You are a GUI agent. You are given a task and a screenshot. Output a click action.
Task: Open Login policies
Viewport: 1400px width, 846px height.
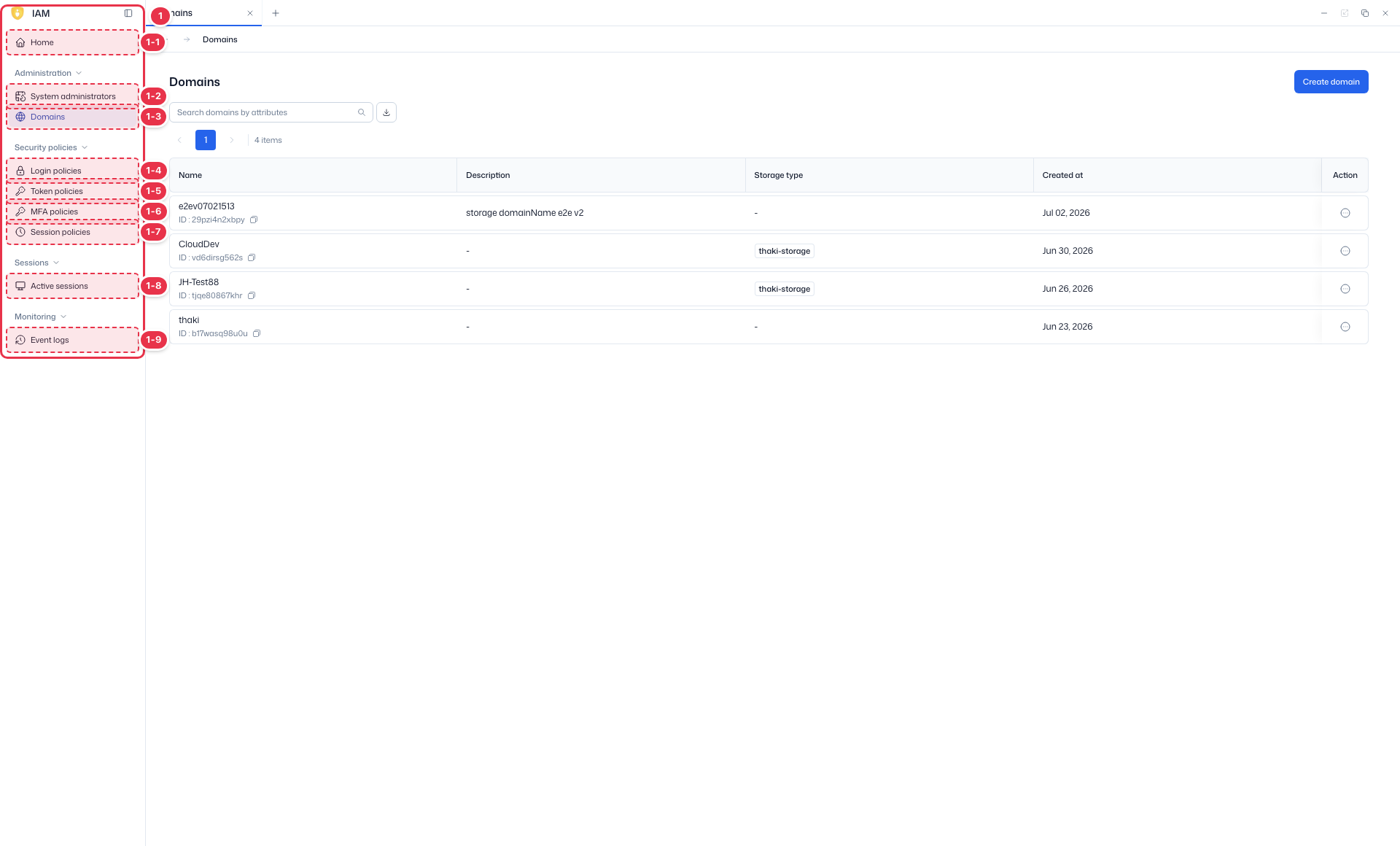(x=73, y=171)
